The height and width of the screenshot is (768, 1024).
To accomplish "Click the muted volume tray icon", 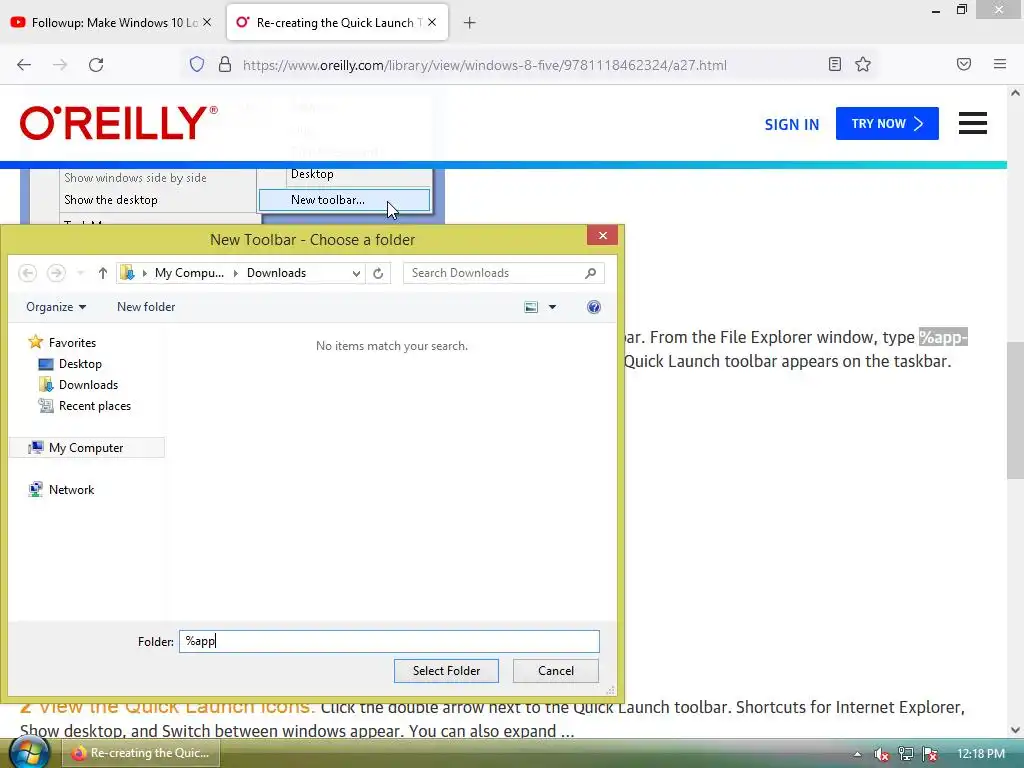I will 882,754.
